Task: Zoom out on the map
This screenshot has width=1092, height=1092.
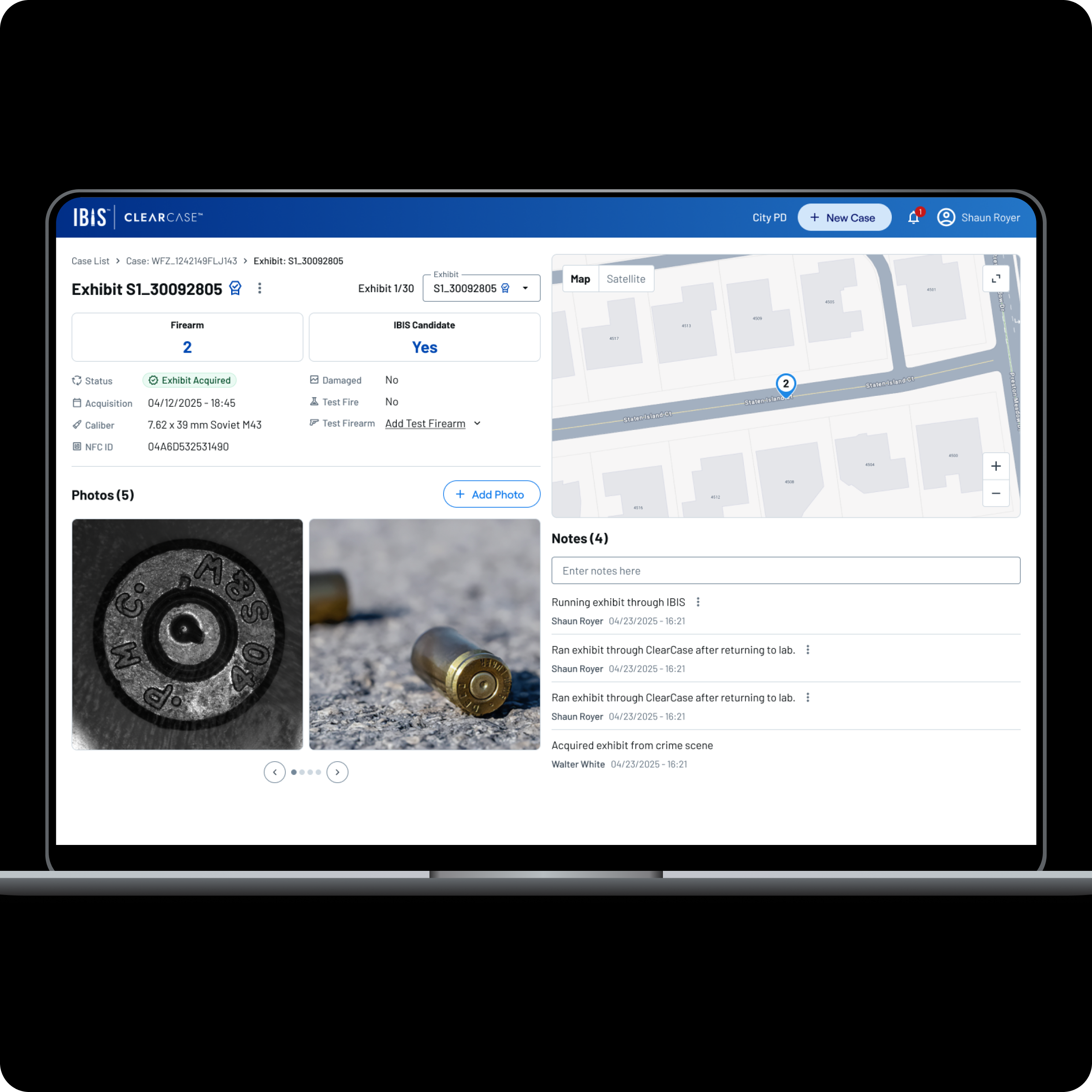Action: [x=996, y=493]
